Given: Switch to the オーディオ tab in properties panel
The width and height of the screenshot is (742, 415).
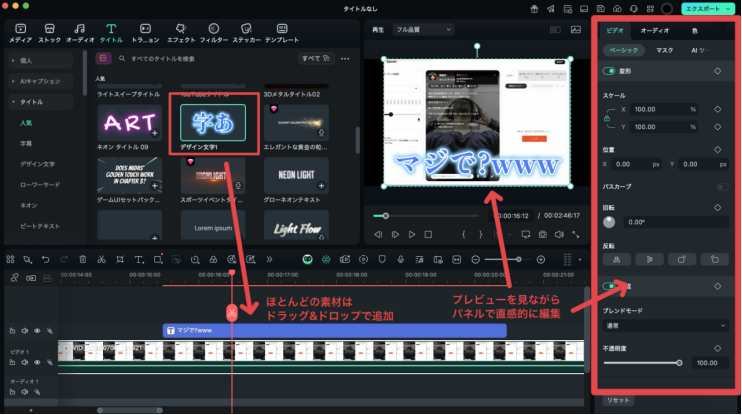Looking at the screenshot, I should tap(655, 31).
